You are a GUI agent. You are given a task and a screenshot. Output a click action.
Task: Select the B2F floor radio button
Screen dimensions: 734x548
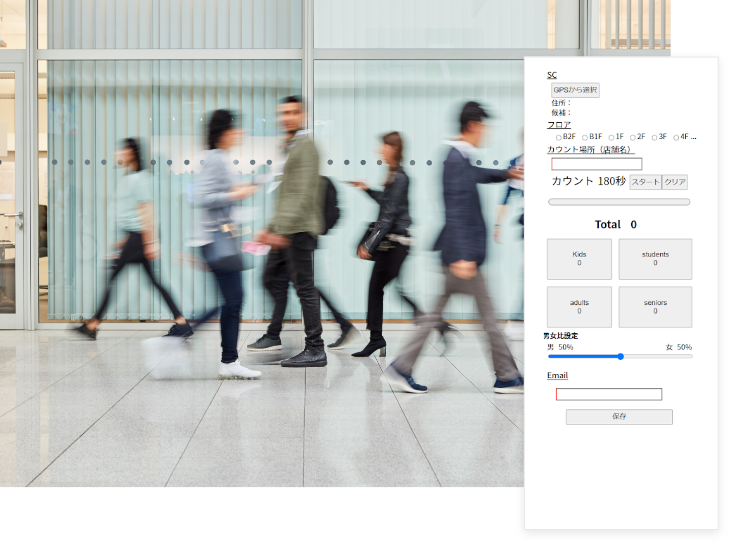pyautogui.click(x=558, y=138)
